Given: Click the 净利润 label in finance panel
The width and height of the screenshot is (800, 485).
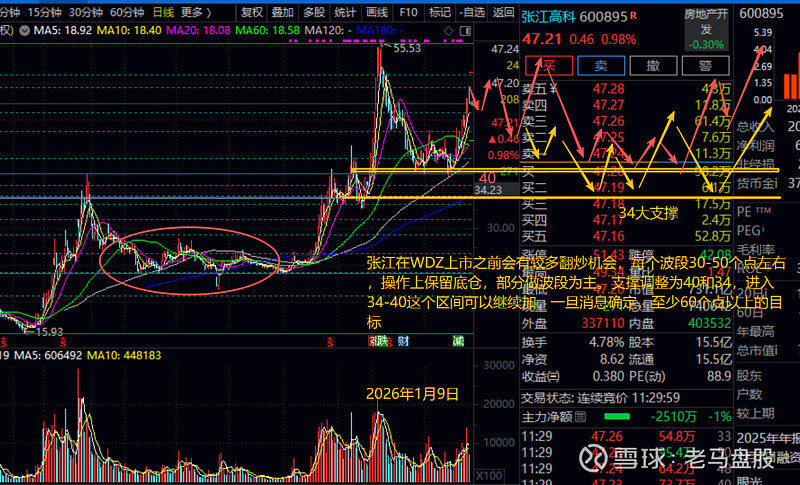Looking at the screenshot, I should point(756,146).
